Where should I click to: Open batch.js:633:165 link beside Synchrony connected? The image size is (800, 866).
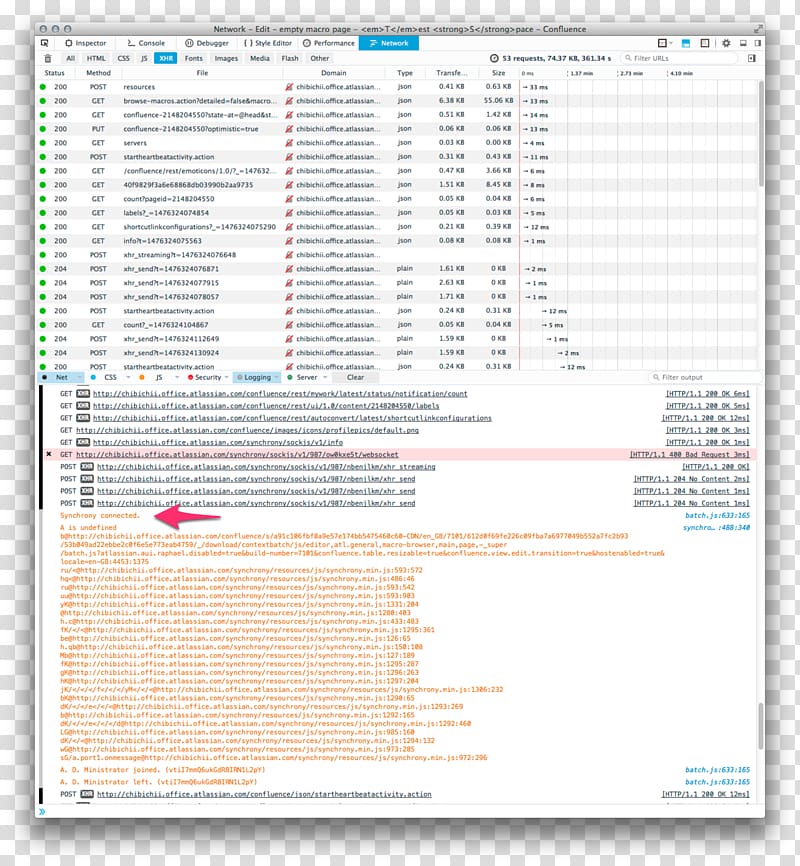point(717,515)
